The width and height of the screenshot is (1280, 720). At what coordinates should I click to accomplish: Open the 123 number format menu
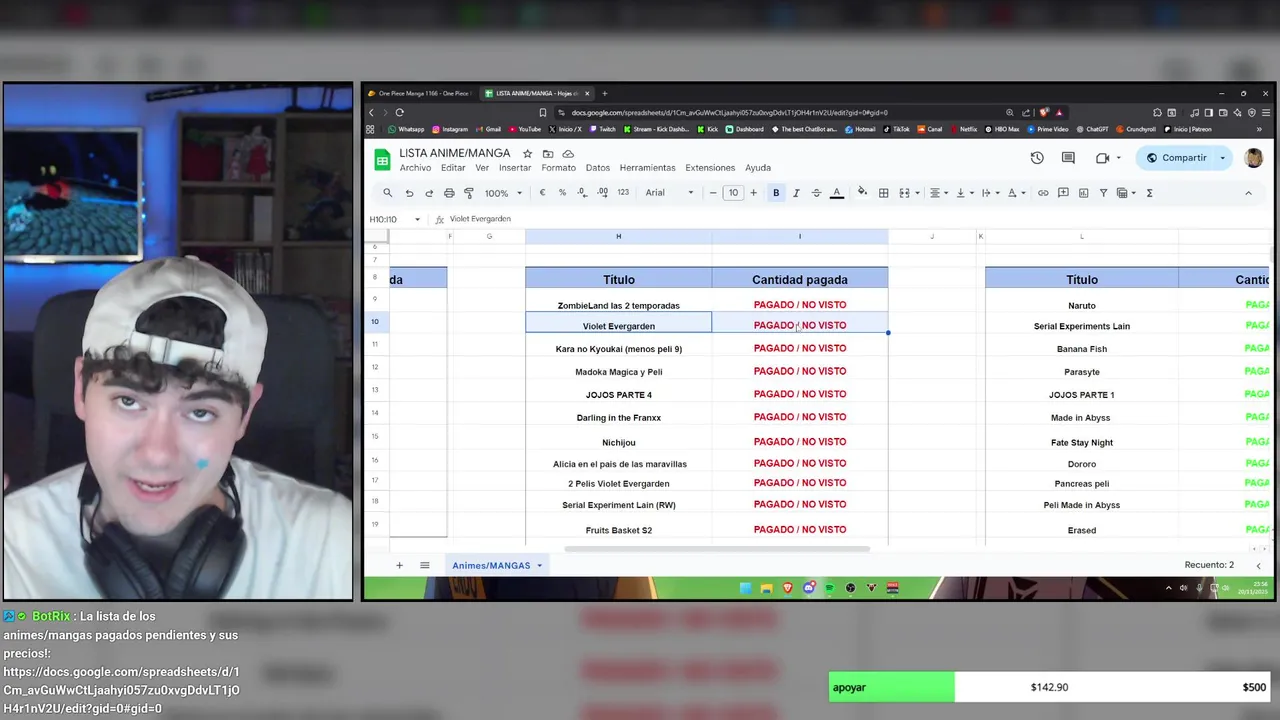tap(623, 193)
